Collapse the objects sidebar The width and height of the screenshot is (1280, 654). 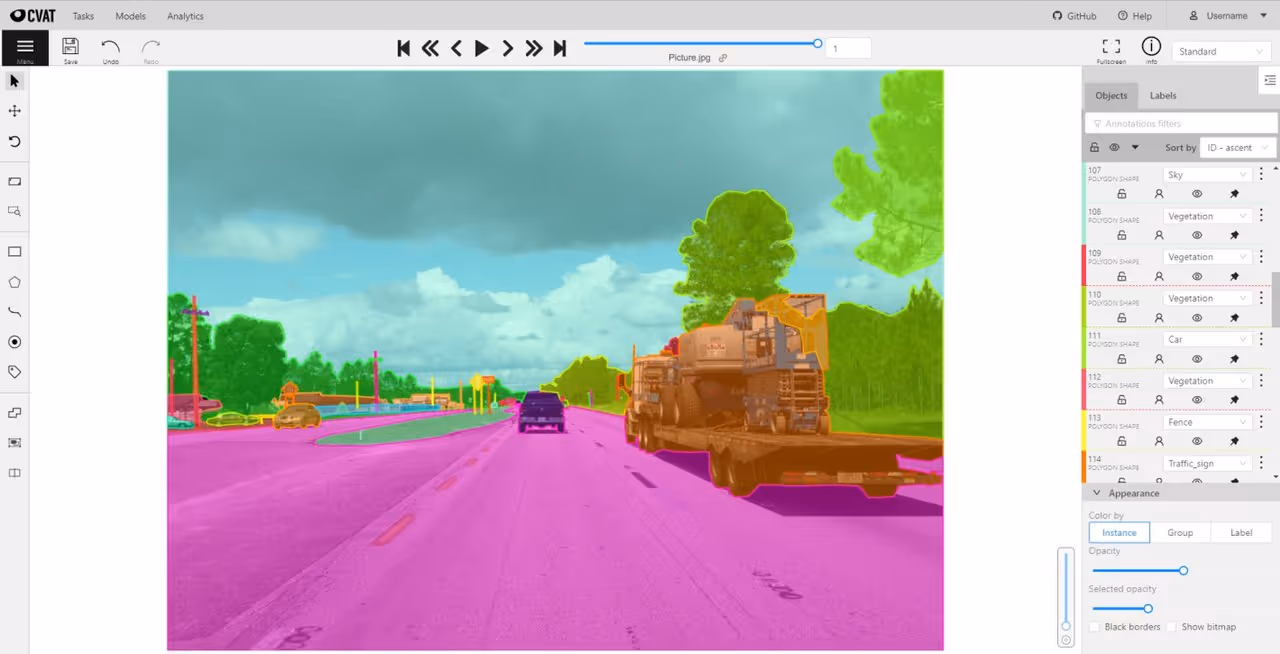[1269, 80]
